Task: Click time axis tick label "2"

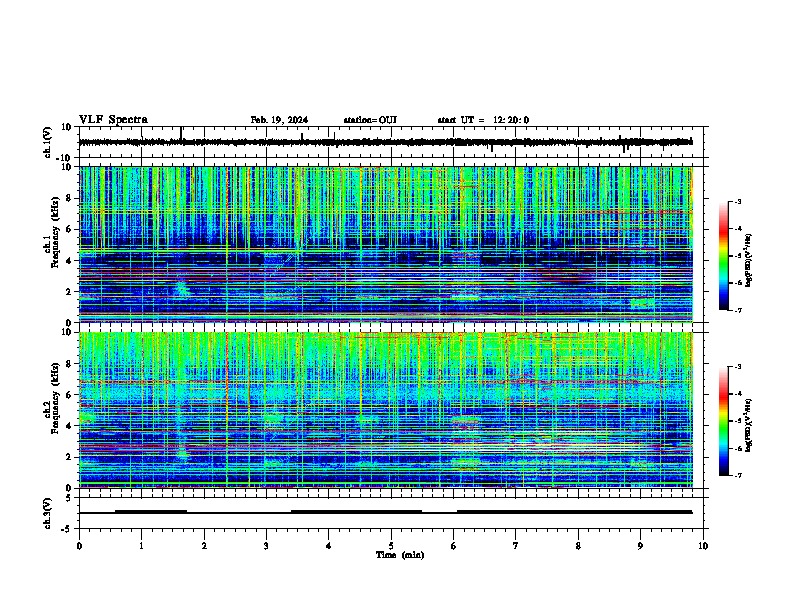Action: pos(204,546)
